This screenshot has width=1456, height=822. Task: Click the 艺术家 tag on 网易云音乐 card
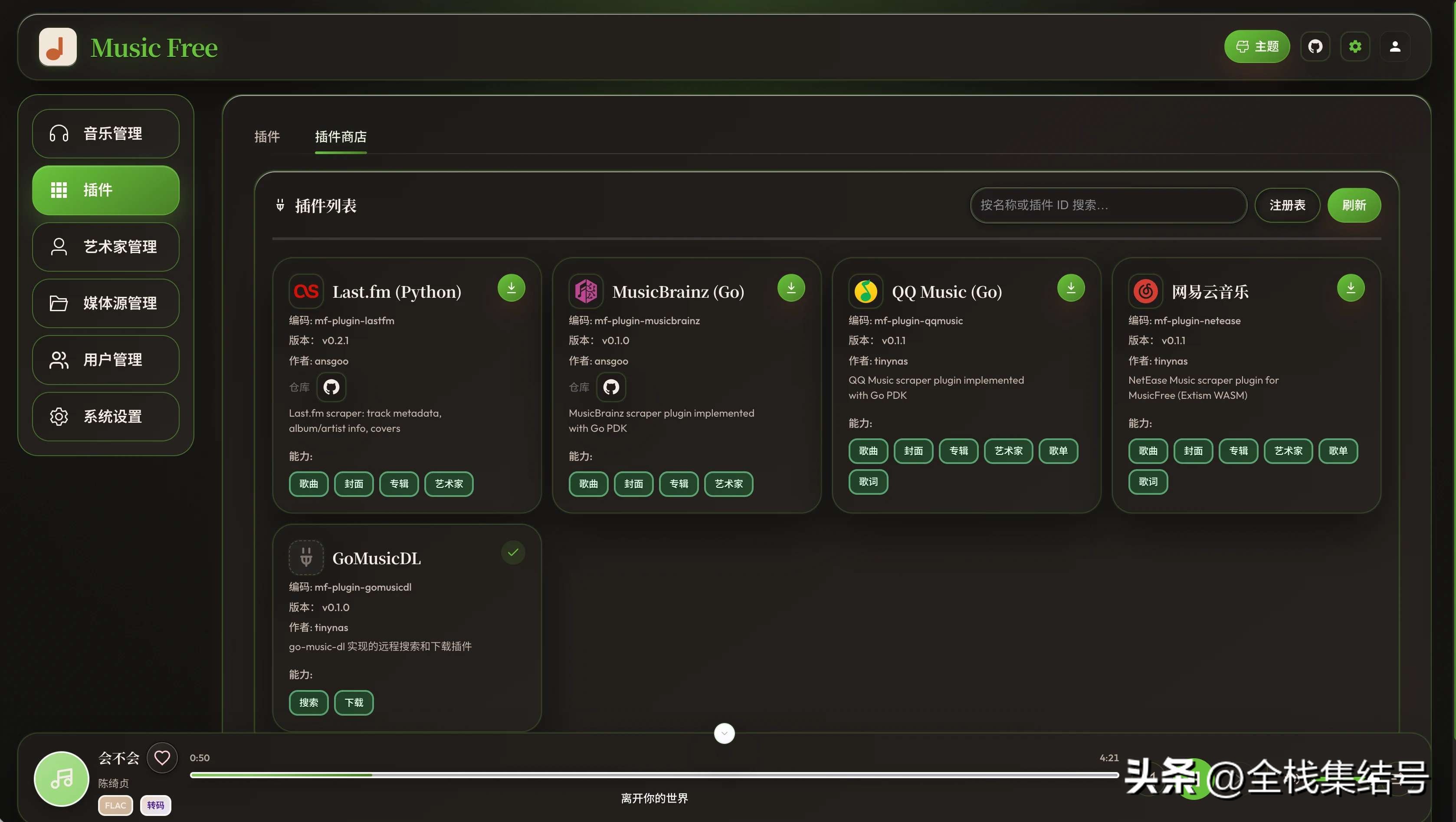1288,450
